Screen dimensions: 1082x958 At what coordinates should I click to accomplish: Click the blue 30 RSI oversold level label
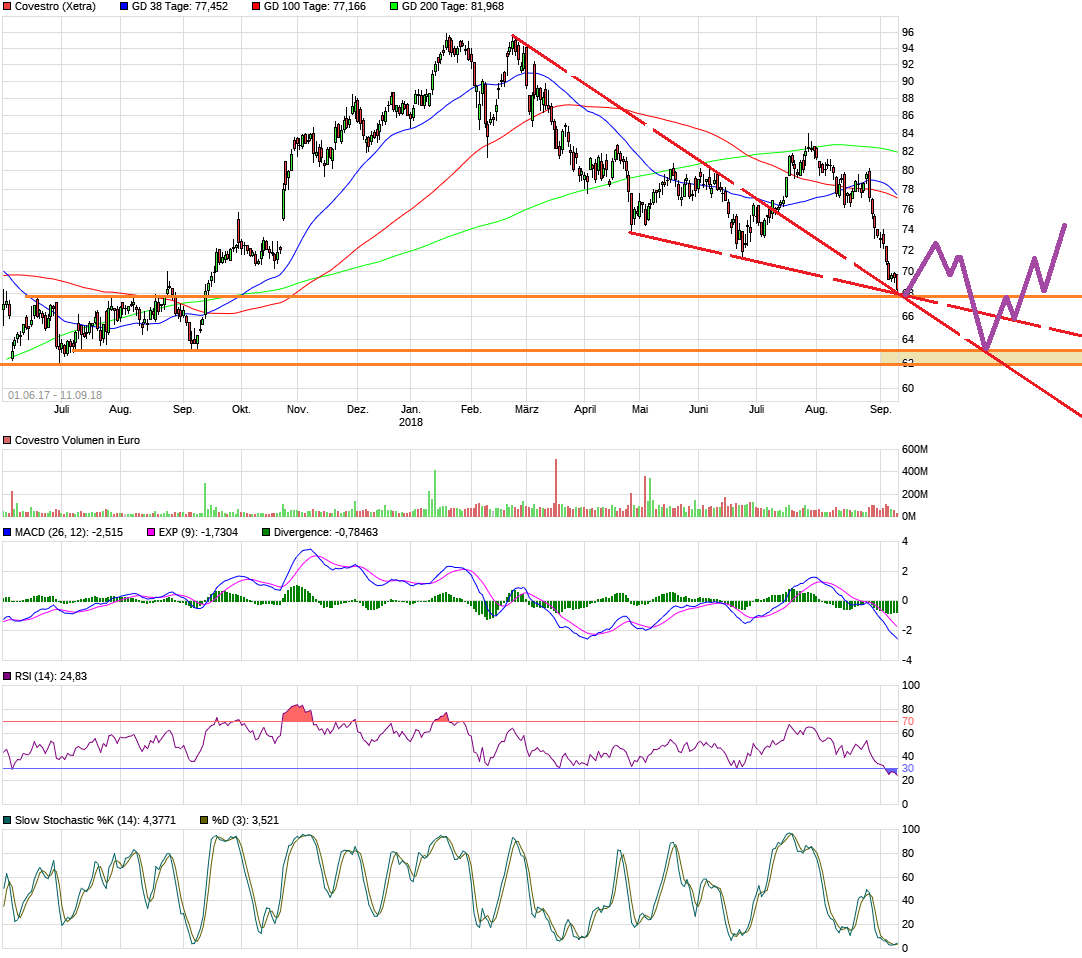click(x=908, y=768)
